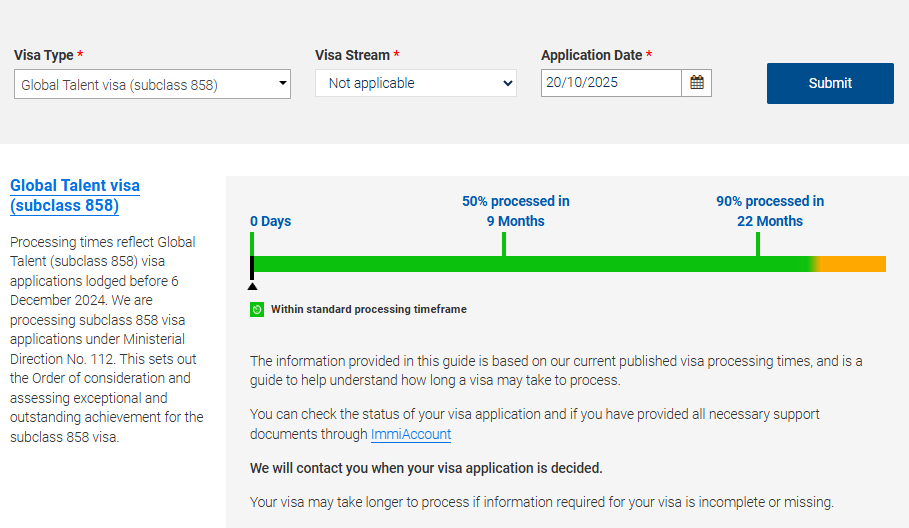909x528 pixels.
Task: Click the 0 Days label
Action: click(x=271, y=221)
